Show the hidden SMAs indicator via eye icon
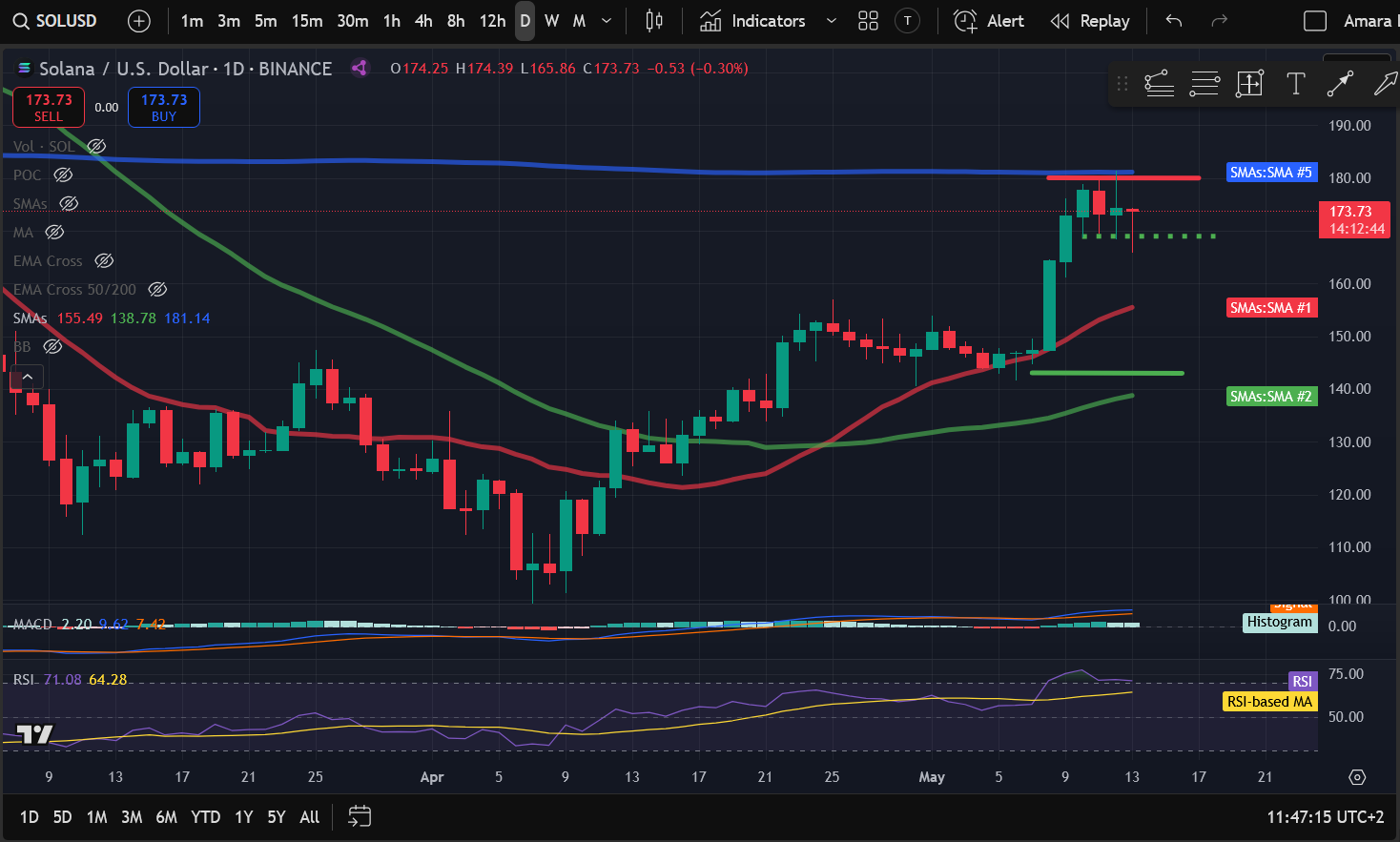The image size is (1400, 842). (69, 203)
